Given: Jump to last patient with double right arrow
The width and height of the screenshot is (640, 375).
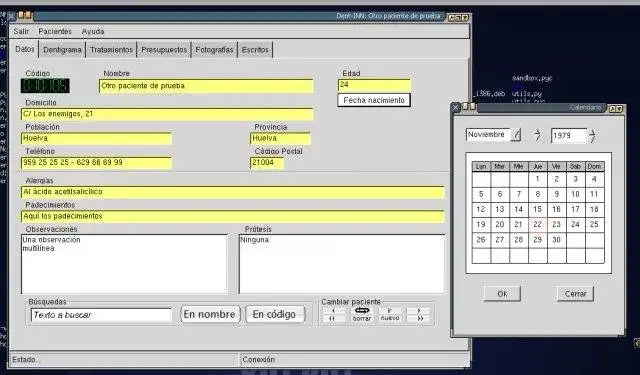Looking at the screenshot, I should [x=418, y=318].
